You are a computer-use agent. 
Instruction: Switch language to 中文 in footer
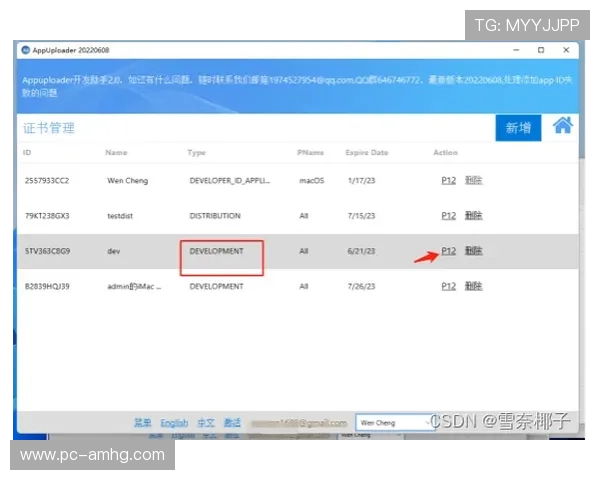(x=206, y=423)
